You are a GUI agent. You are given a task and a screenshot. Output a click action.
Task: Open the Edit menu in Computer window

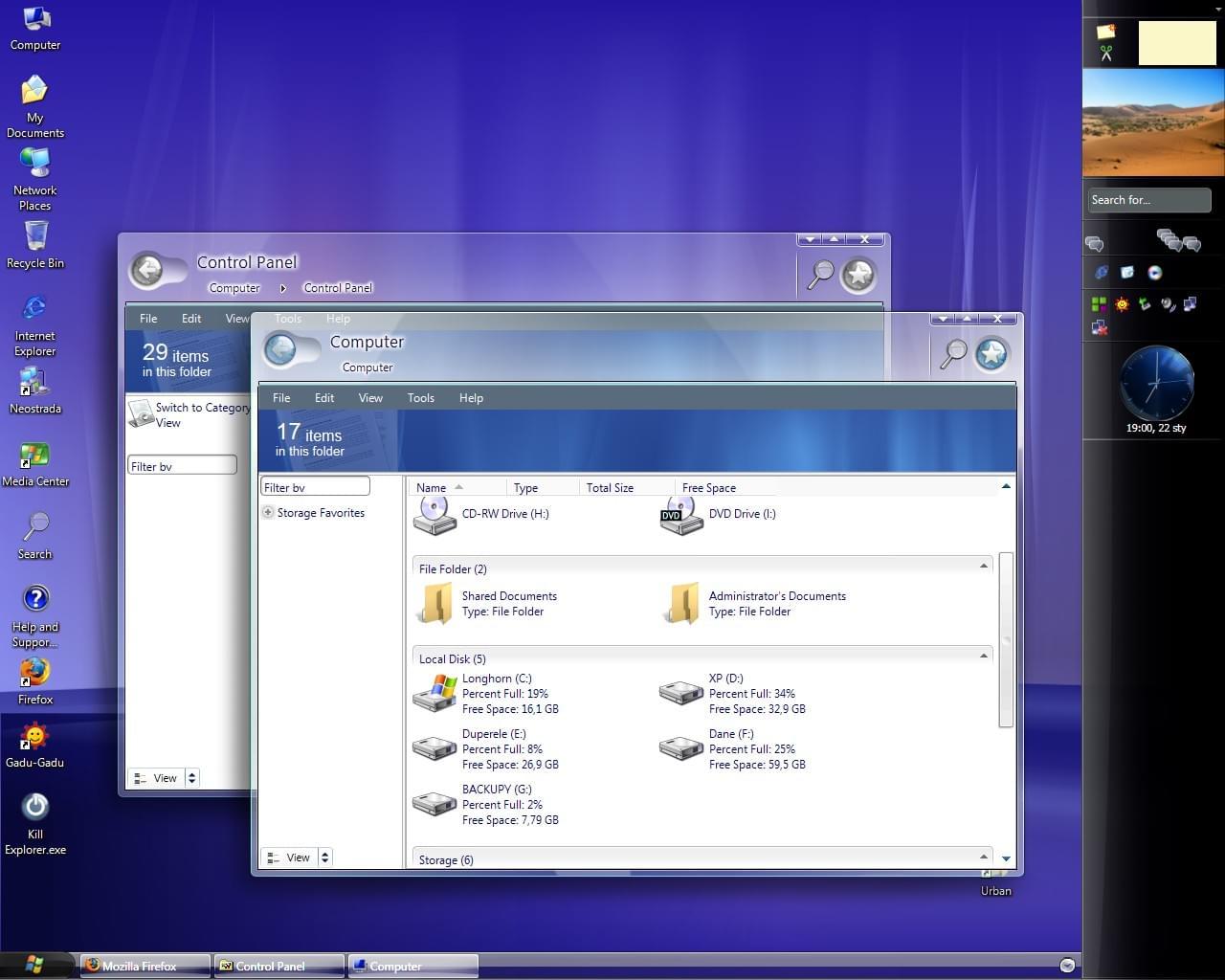[x=324, y=398]
